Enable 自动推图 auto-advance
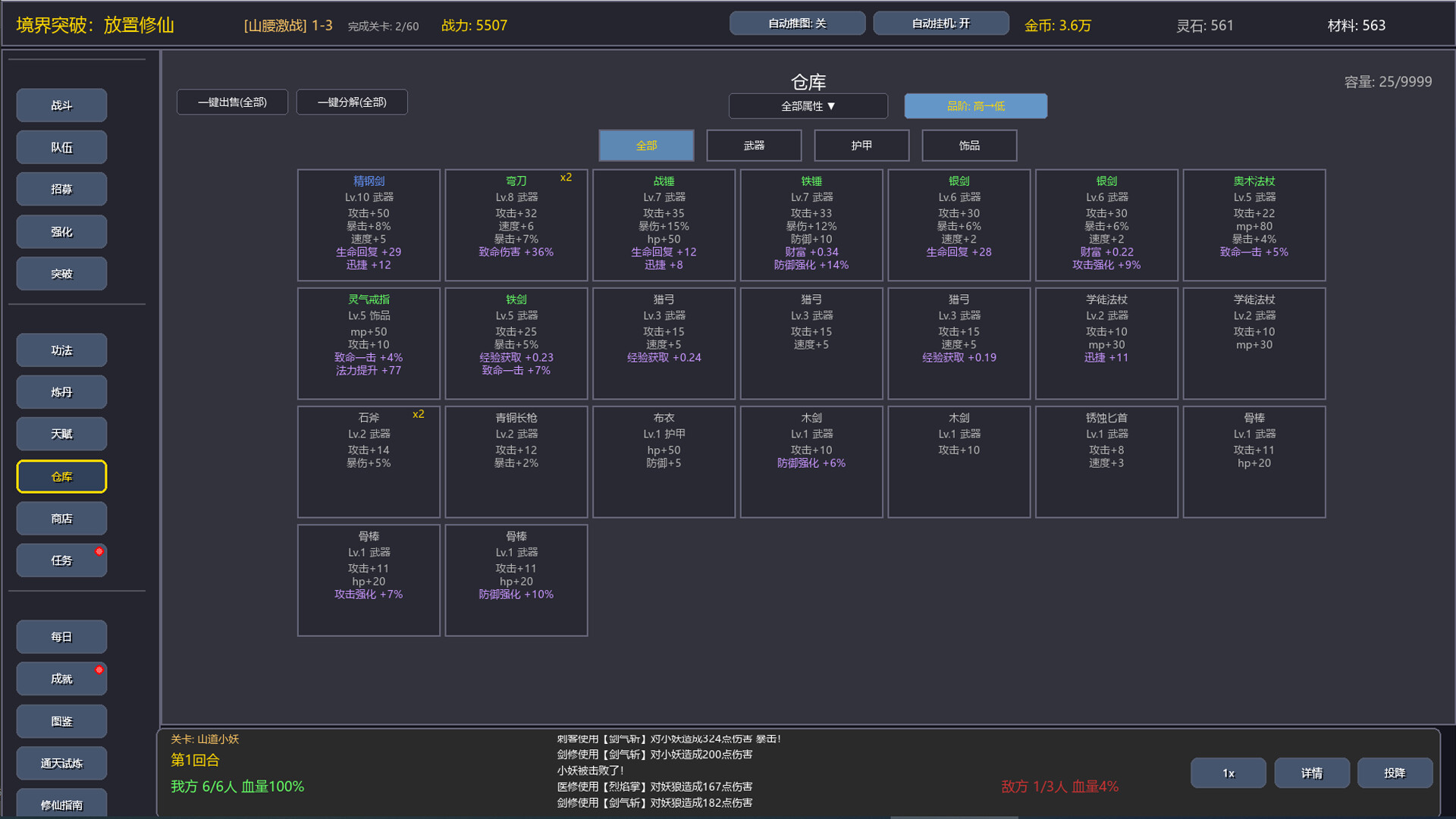This screenshot has height=819, width=1456. coord(797,23)
